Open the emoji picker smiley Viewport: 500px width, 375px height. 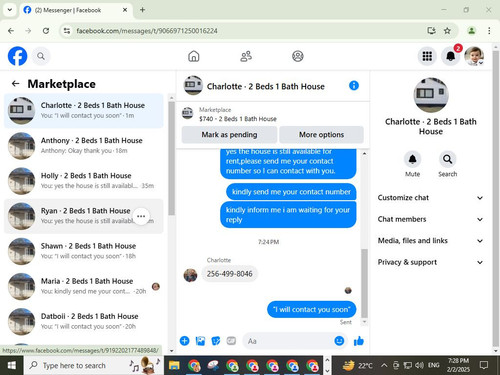(339, 341)
